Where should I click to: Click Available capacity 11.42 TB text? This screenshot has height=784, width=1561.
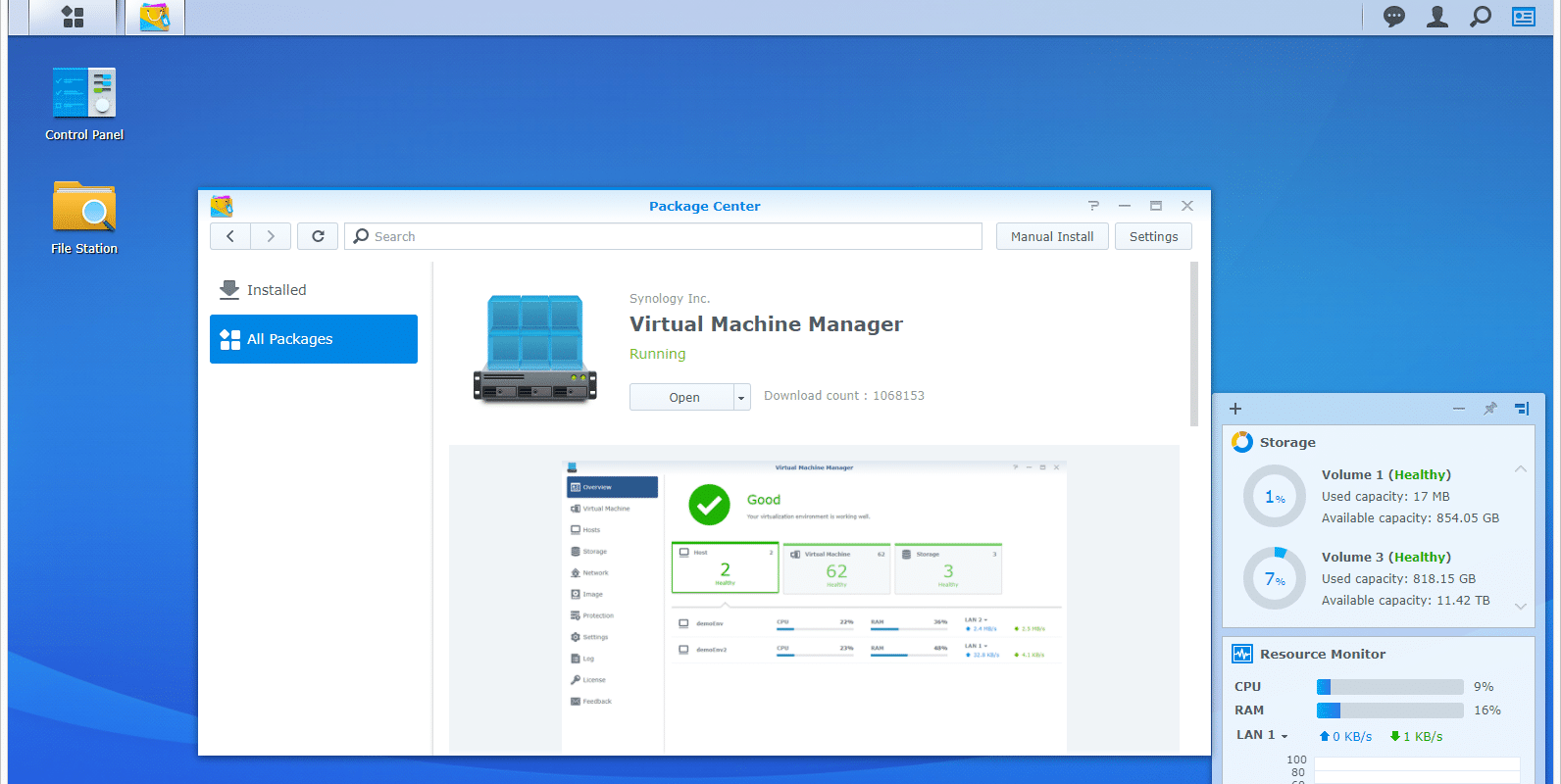1405,601
